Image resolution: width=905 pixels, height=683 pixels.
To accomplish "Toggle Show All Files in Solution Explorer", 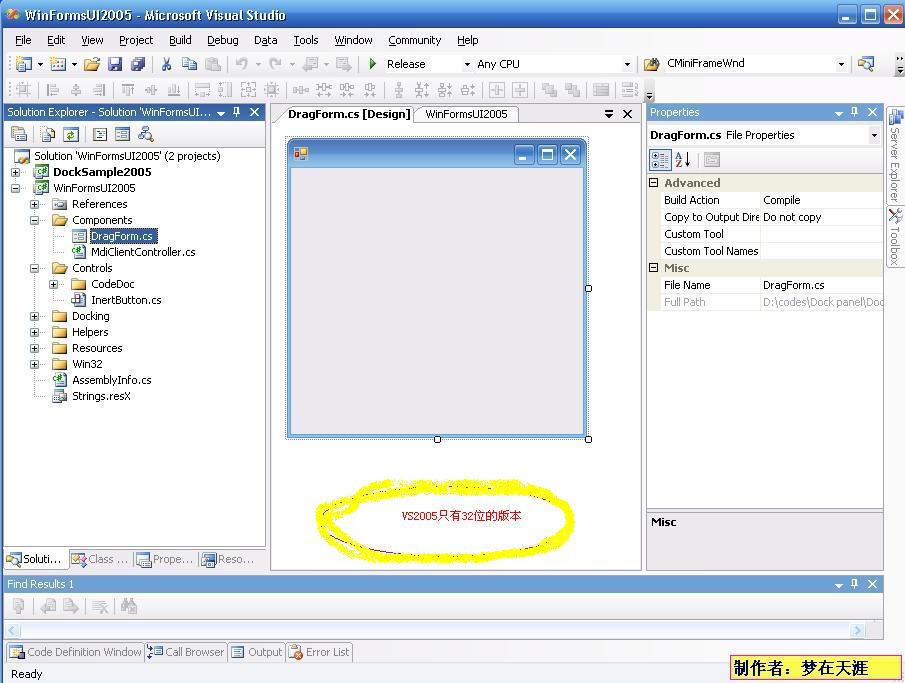I will (x=48, y=135).
